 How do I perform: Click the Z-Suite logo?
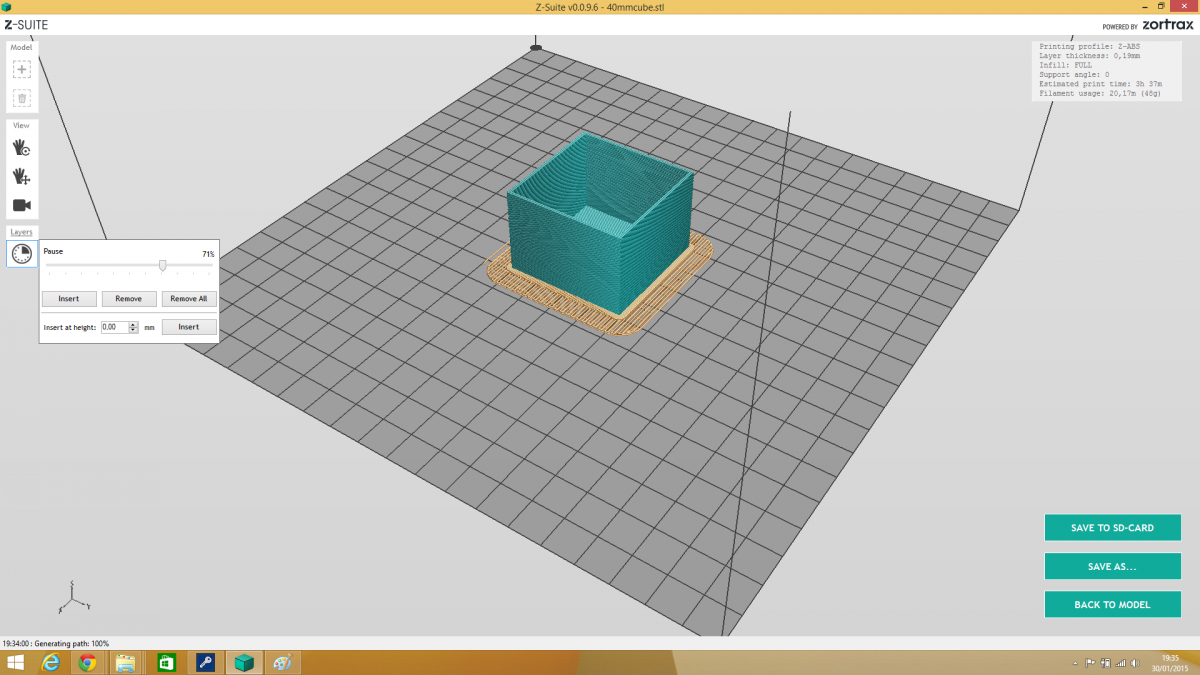pos(26,24)
